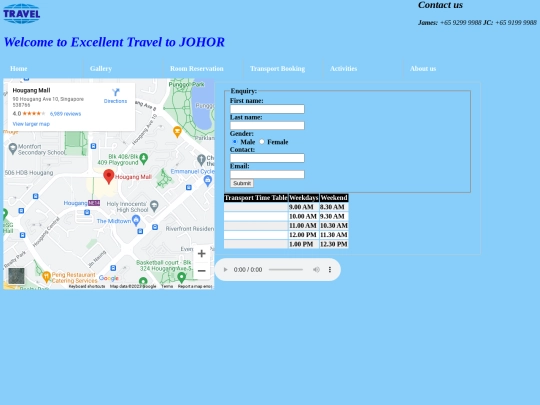Click Peng Restaurant Catering Services marker
The width and height of the screenshot is (540, 405).
pyautogui.click(x=46, y=277)
